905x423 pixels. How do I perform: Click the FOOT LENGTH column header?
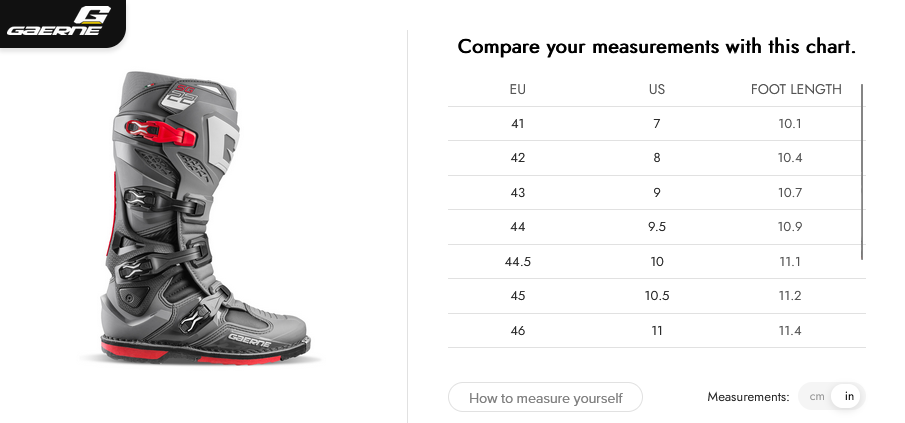[796, 89]
